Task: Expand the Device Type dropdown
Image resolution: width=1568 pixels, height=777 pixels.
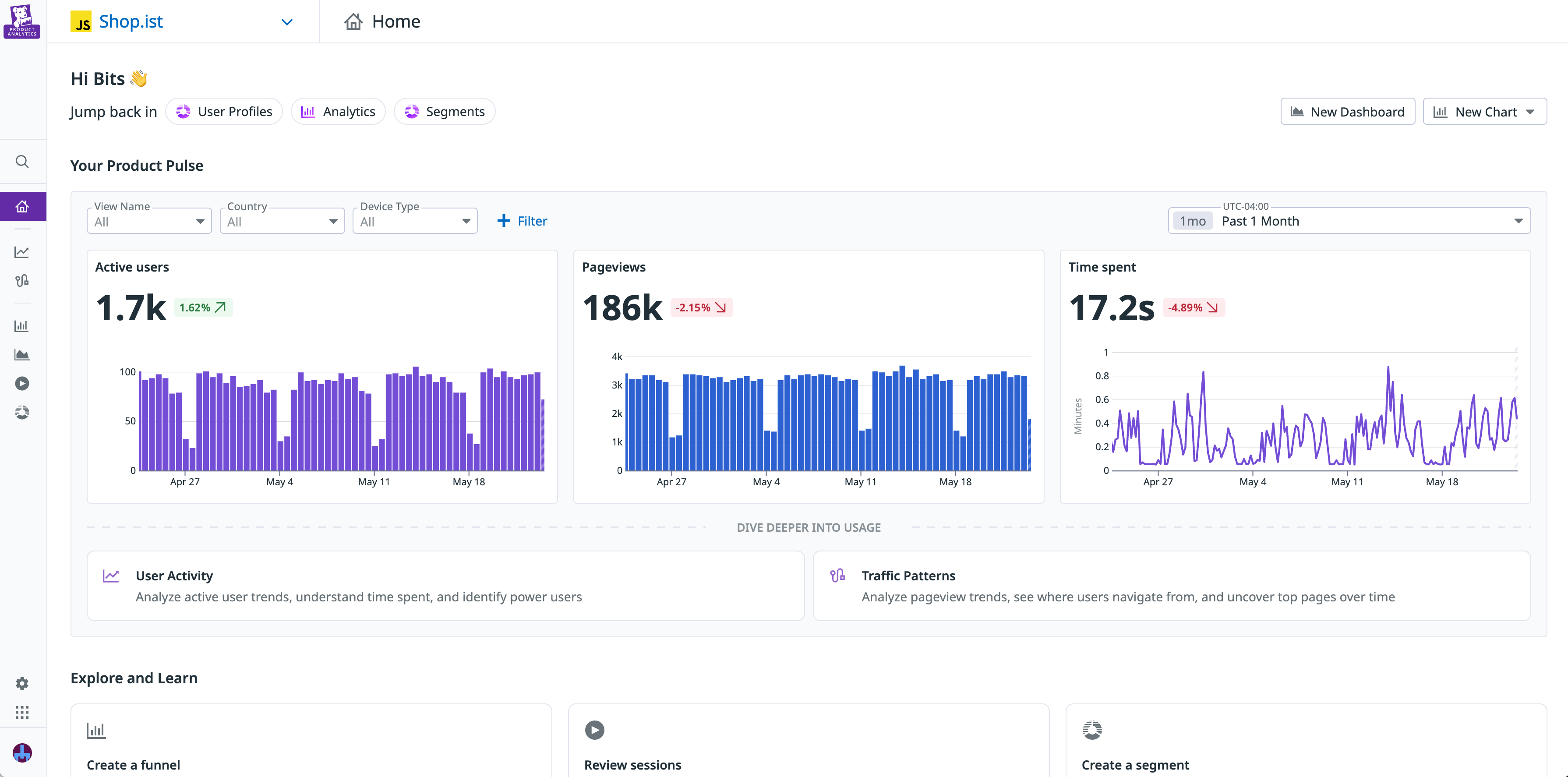Action: click(x=414, y=220)
